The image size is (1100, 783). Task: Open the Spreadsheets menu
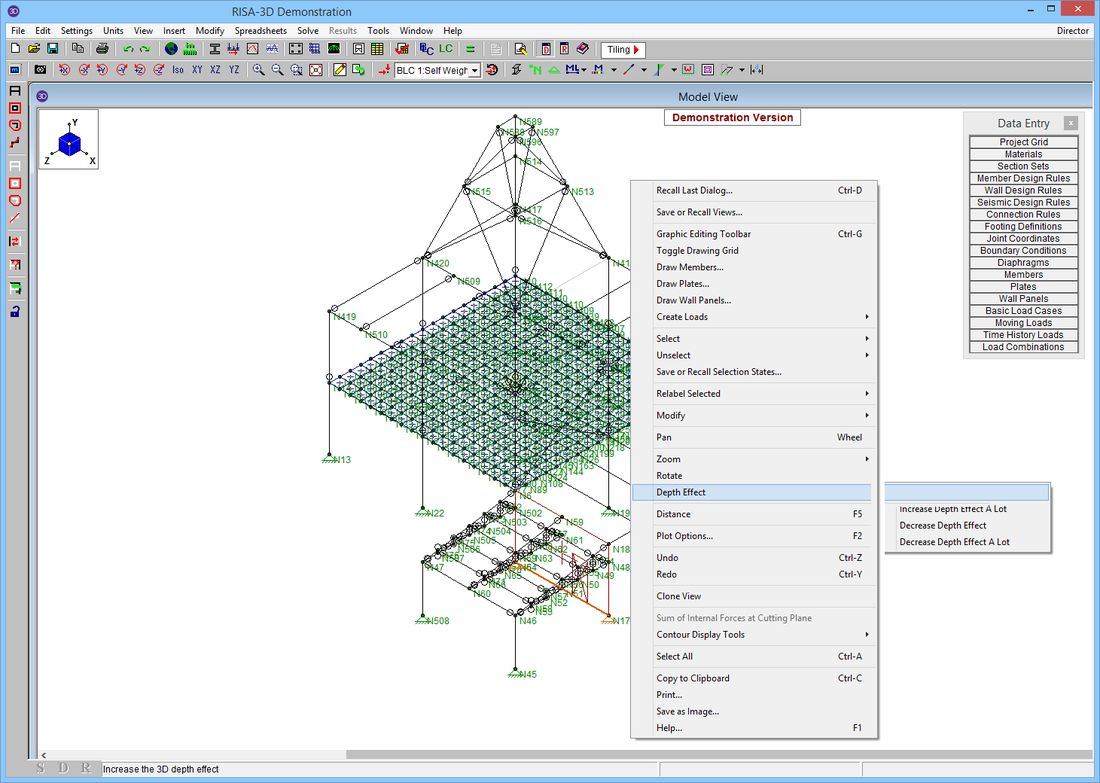tap(260, 31)
